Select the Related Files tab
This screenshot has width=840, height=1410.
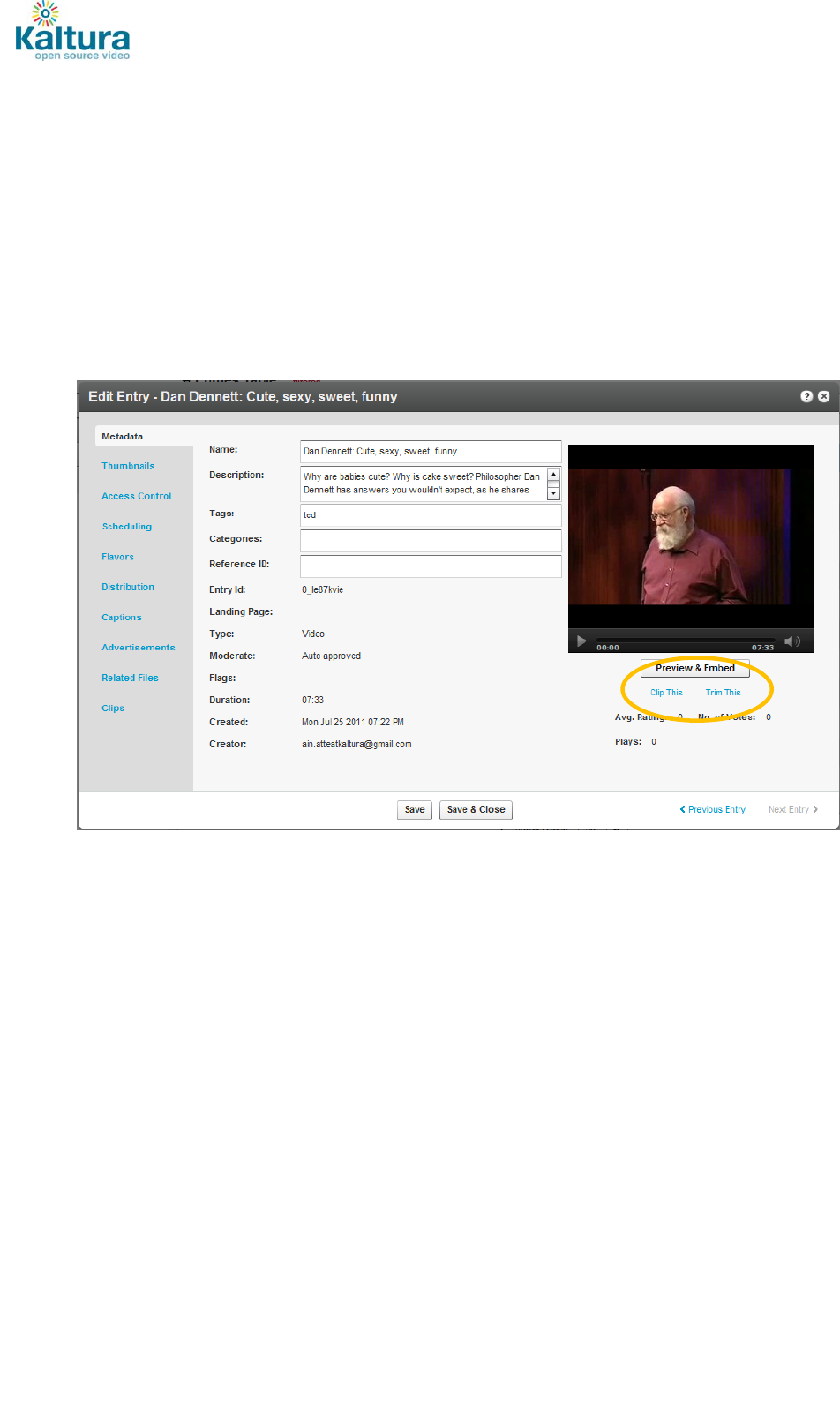pyautogui.click(x=130, y=679)
